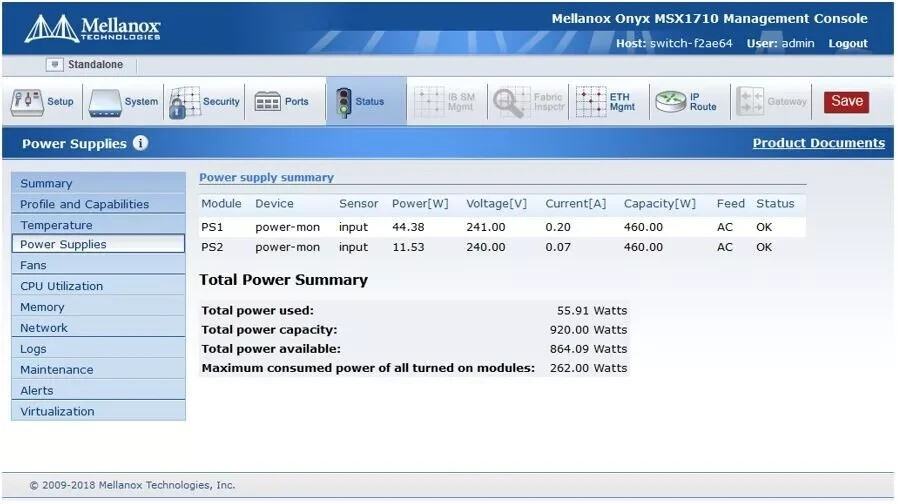Image resolution: width=898 pixels, height=504 pixels.
Task: Open the Setup section icon
Action: click(x=27, y=102)
